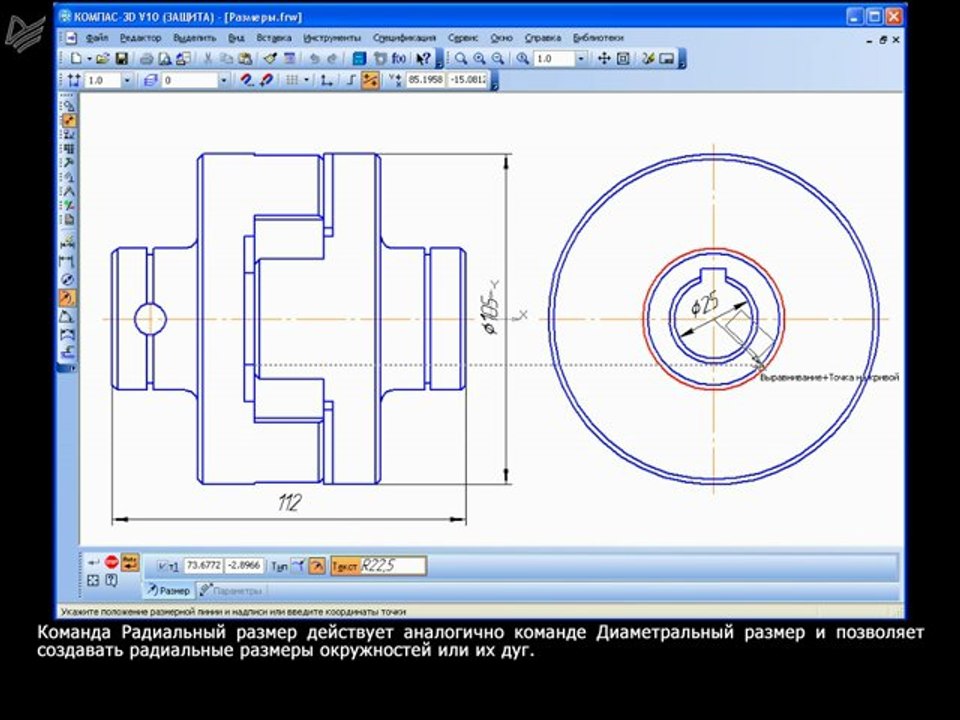
Task: Click the Zoom out magnifier icon
Action: (x=498, y=59)
